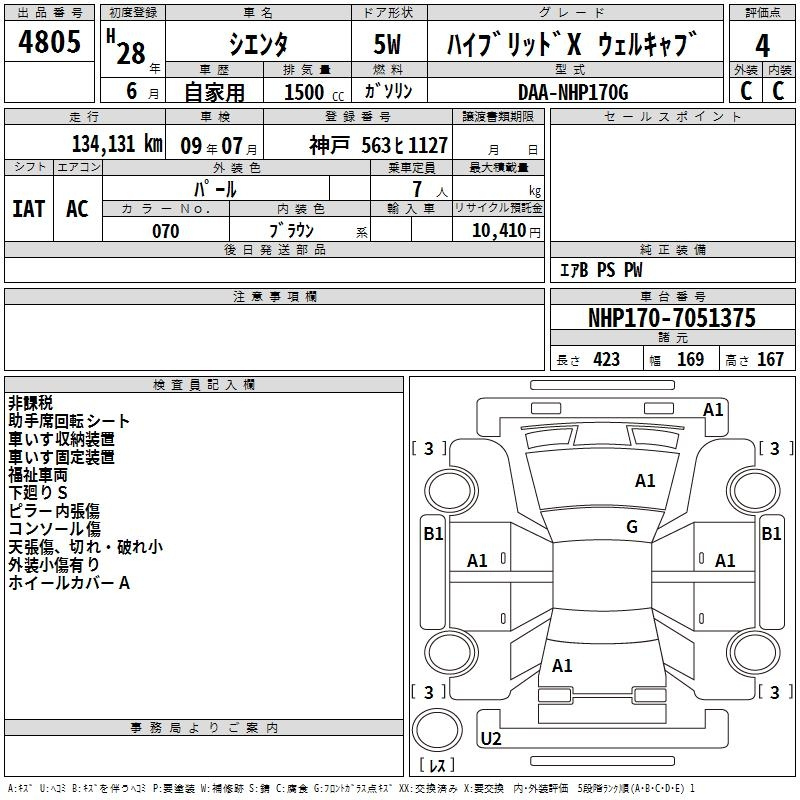Screen dimensions: 800x800
Task: Click the U2 damage mark on the rear bumper
Action: pos(491,739)
